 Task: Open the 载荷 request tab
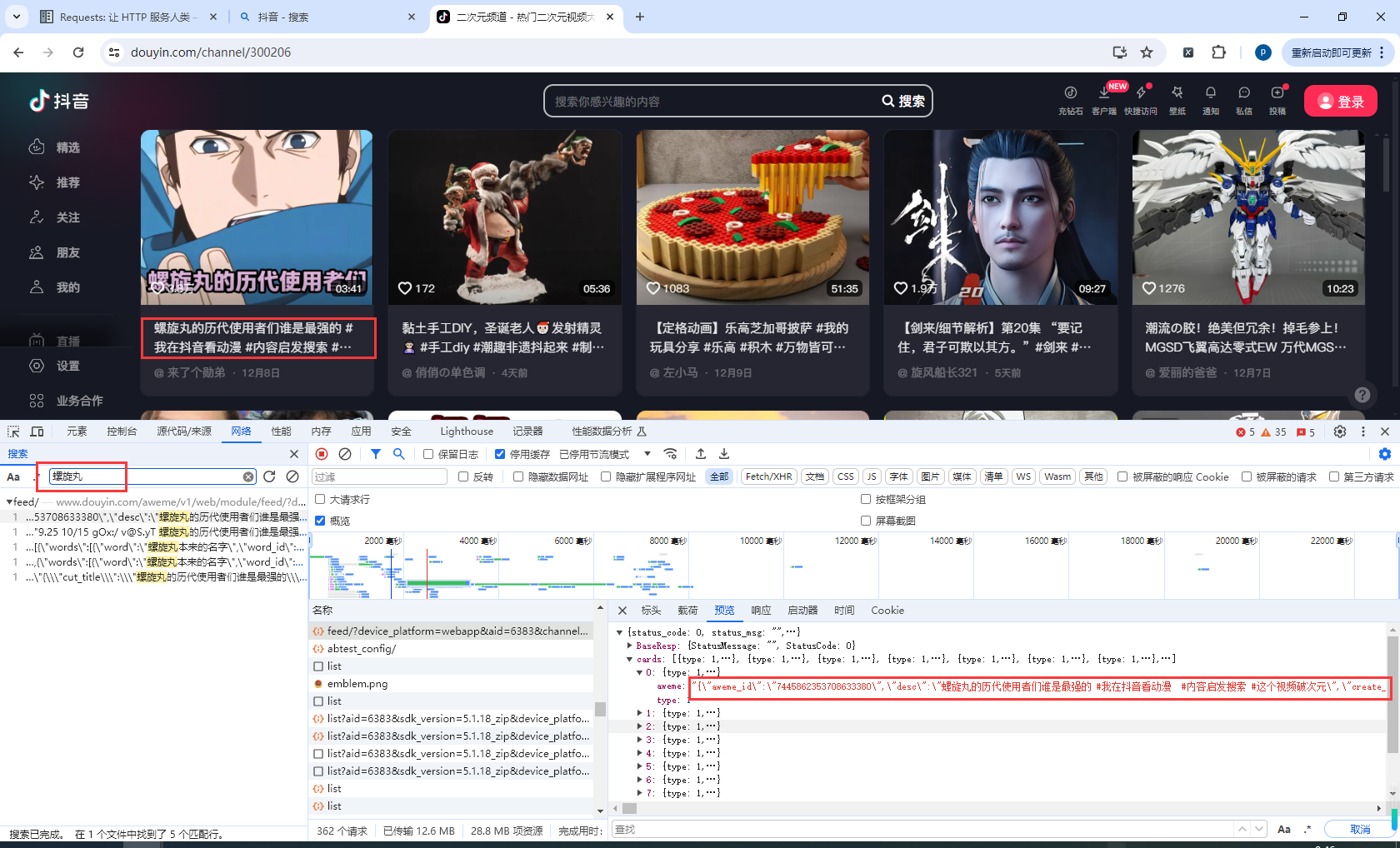coord(687,611)
